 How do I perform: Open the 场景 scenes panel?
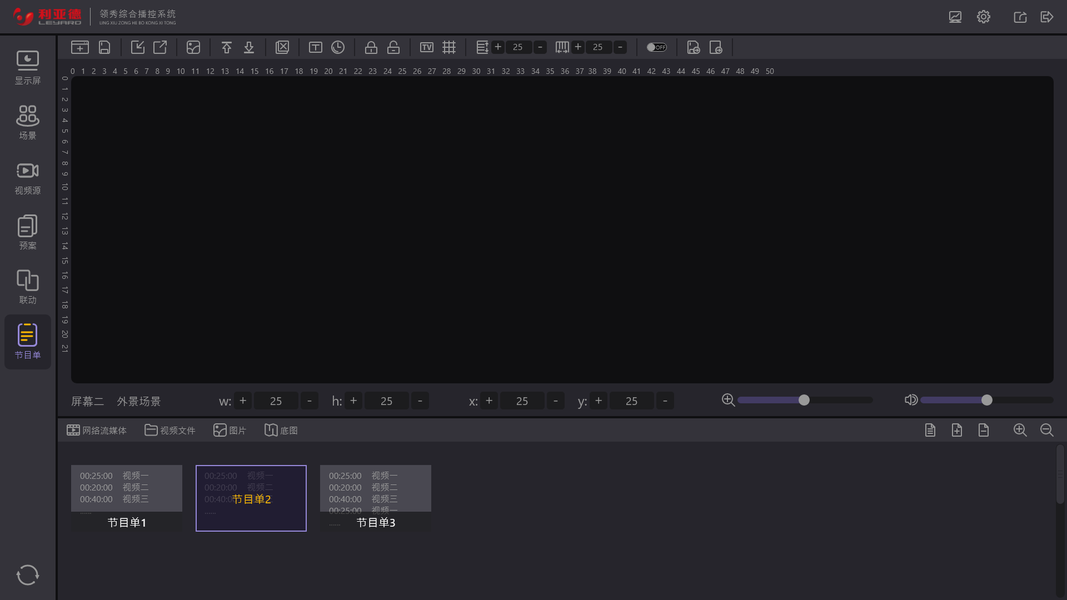point(27,122)
